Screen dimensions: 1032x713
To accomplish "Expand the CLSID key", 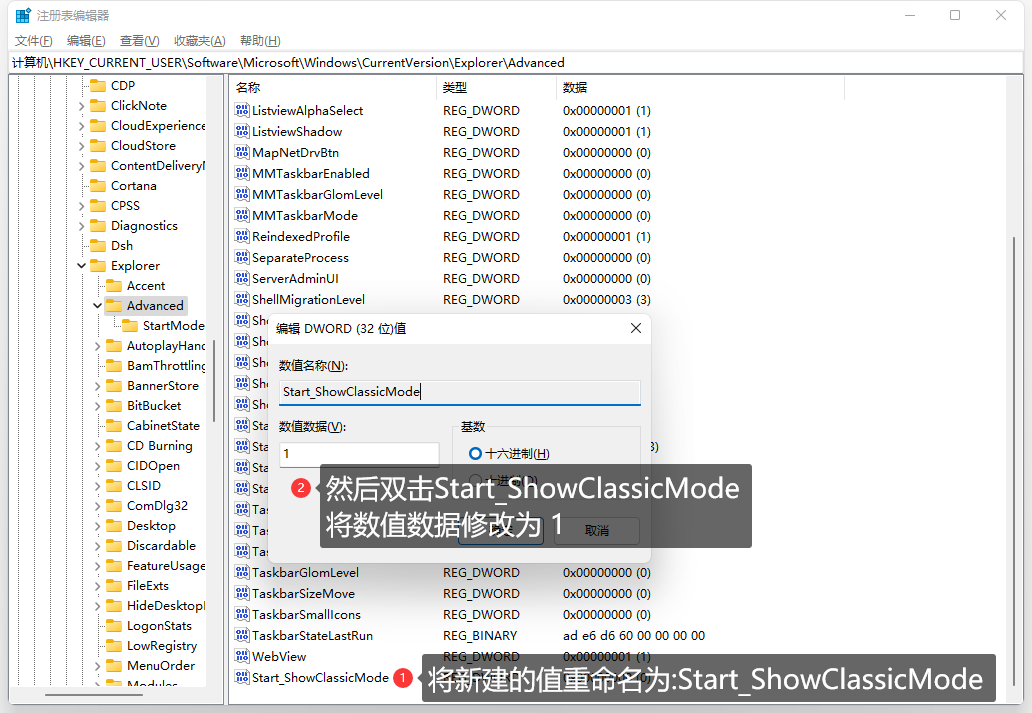I will click(97, 486).
